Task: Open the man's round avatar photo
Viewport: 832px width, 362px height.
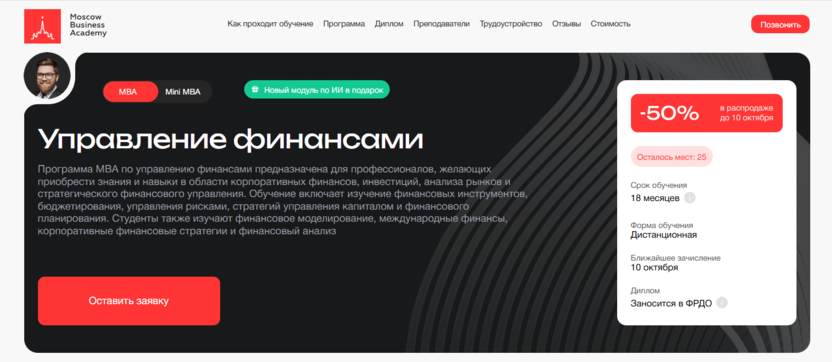Action: pos(47,75)
